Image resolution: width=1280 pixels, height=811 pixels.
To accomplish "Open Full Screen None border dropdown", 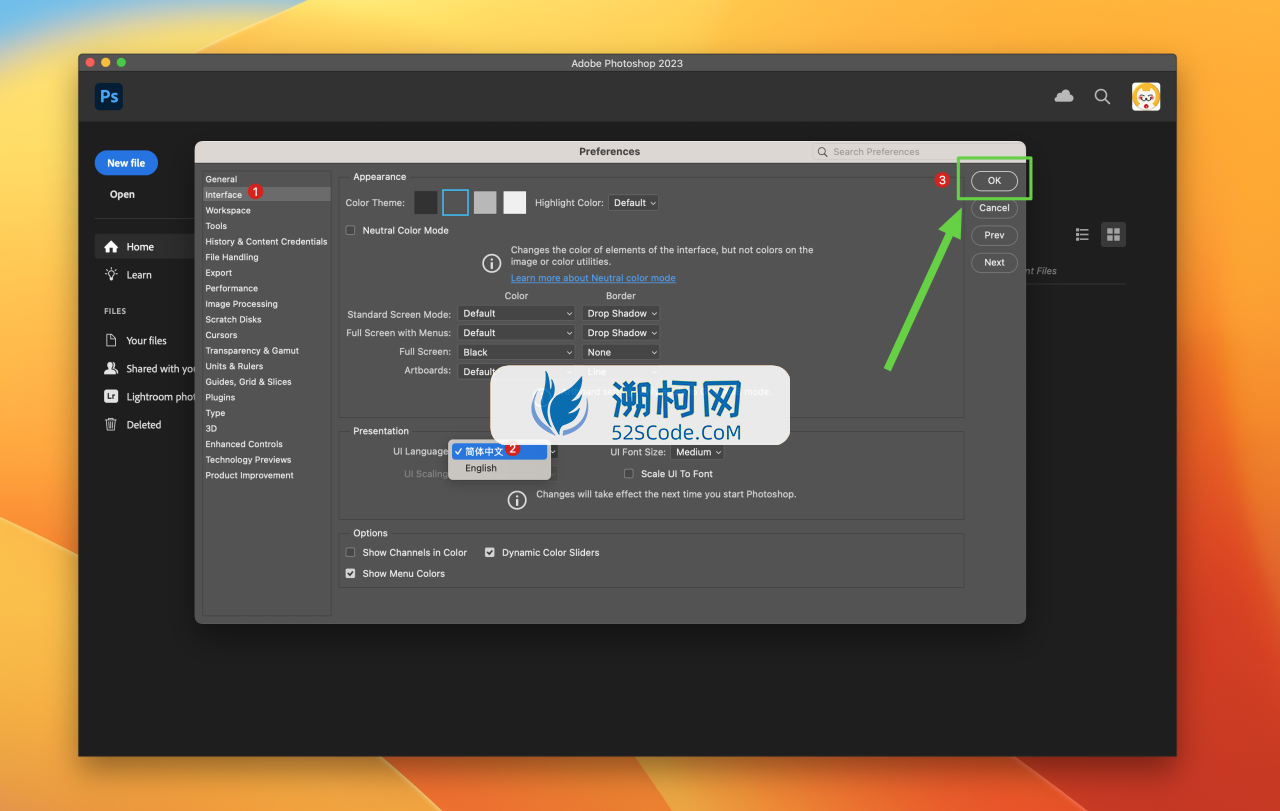I will [621, 352].
